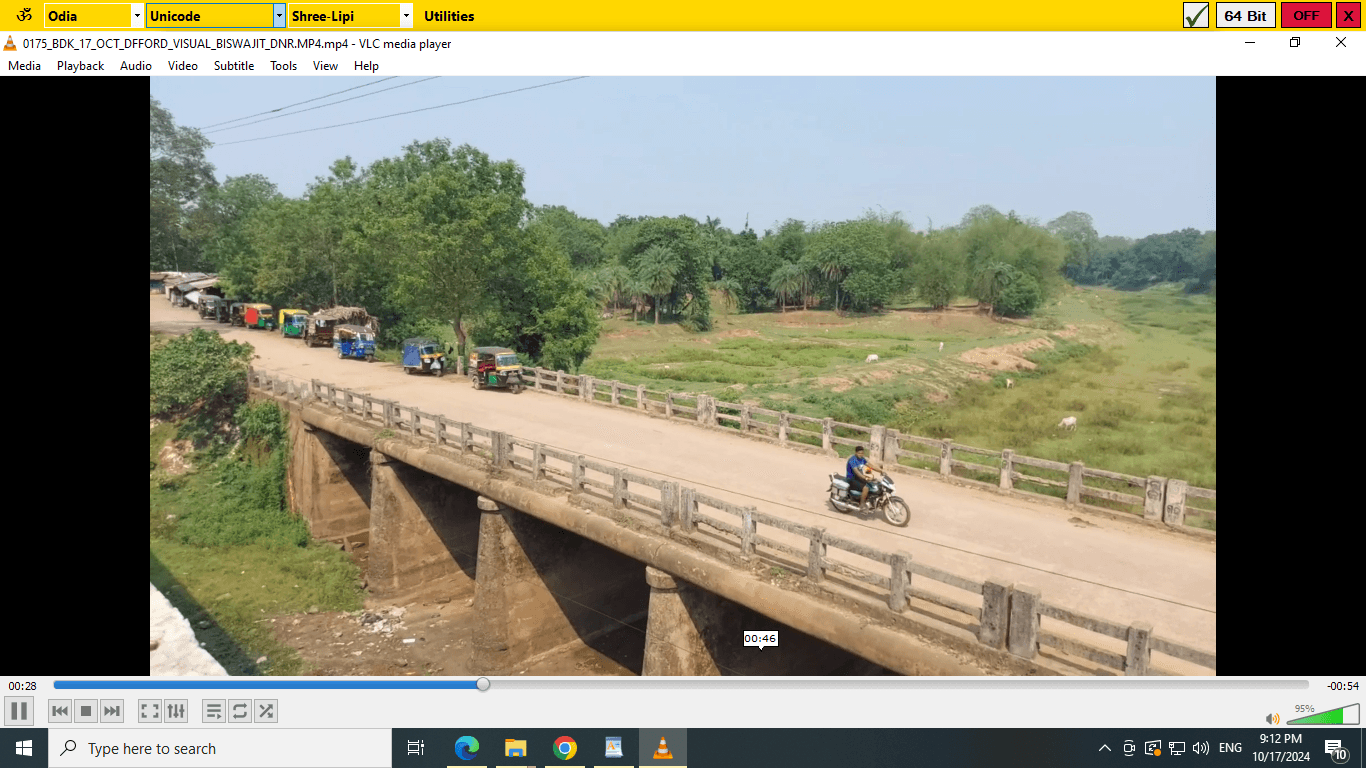Pause the video playback
Viewport: 1366px width, 768px height.
coord(19,711)
